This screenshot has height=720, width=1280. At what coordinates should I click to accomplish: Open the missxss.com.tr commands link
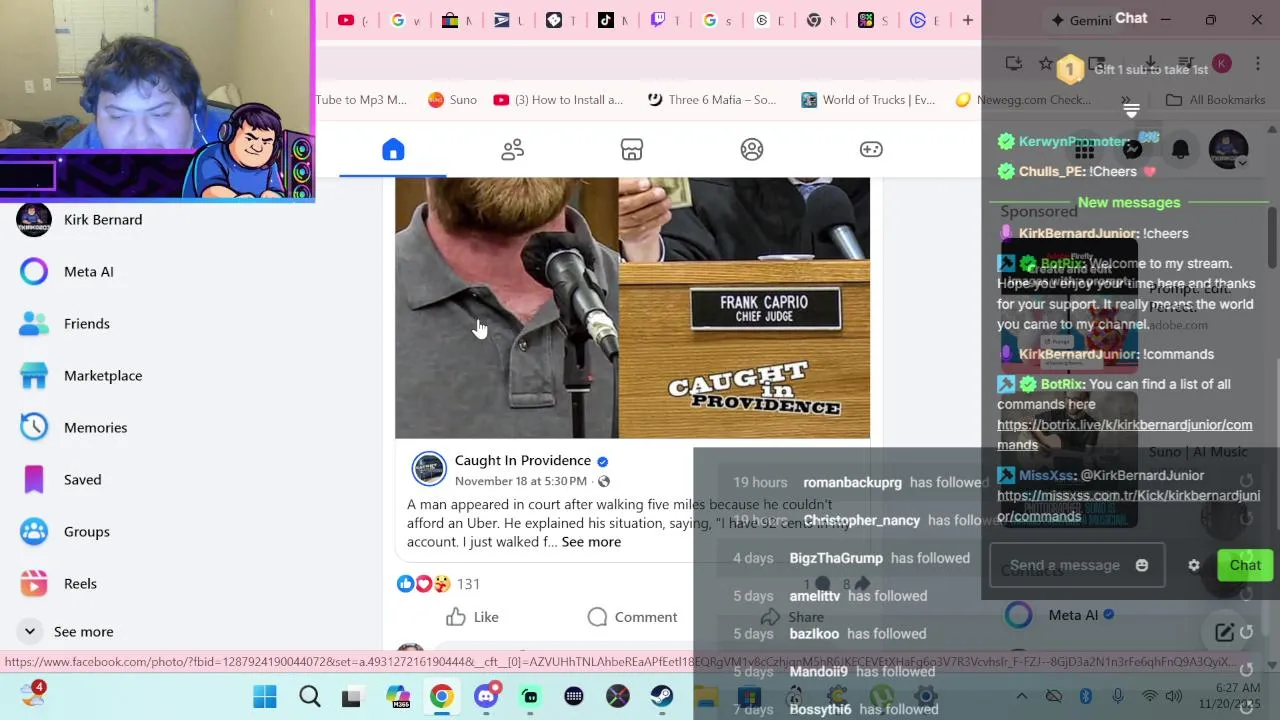[1128, 506]
